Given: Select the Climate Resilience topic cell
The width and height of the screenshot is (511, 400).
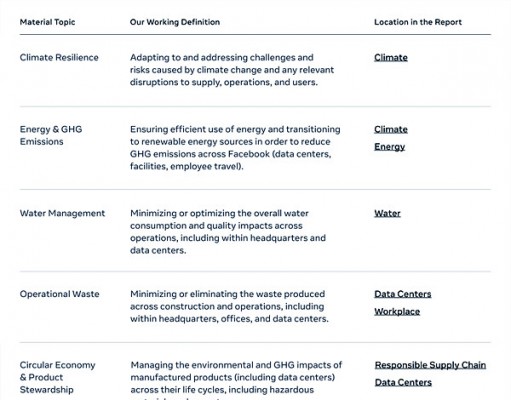Looking at the screenshot, I should tap(59, 57).
